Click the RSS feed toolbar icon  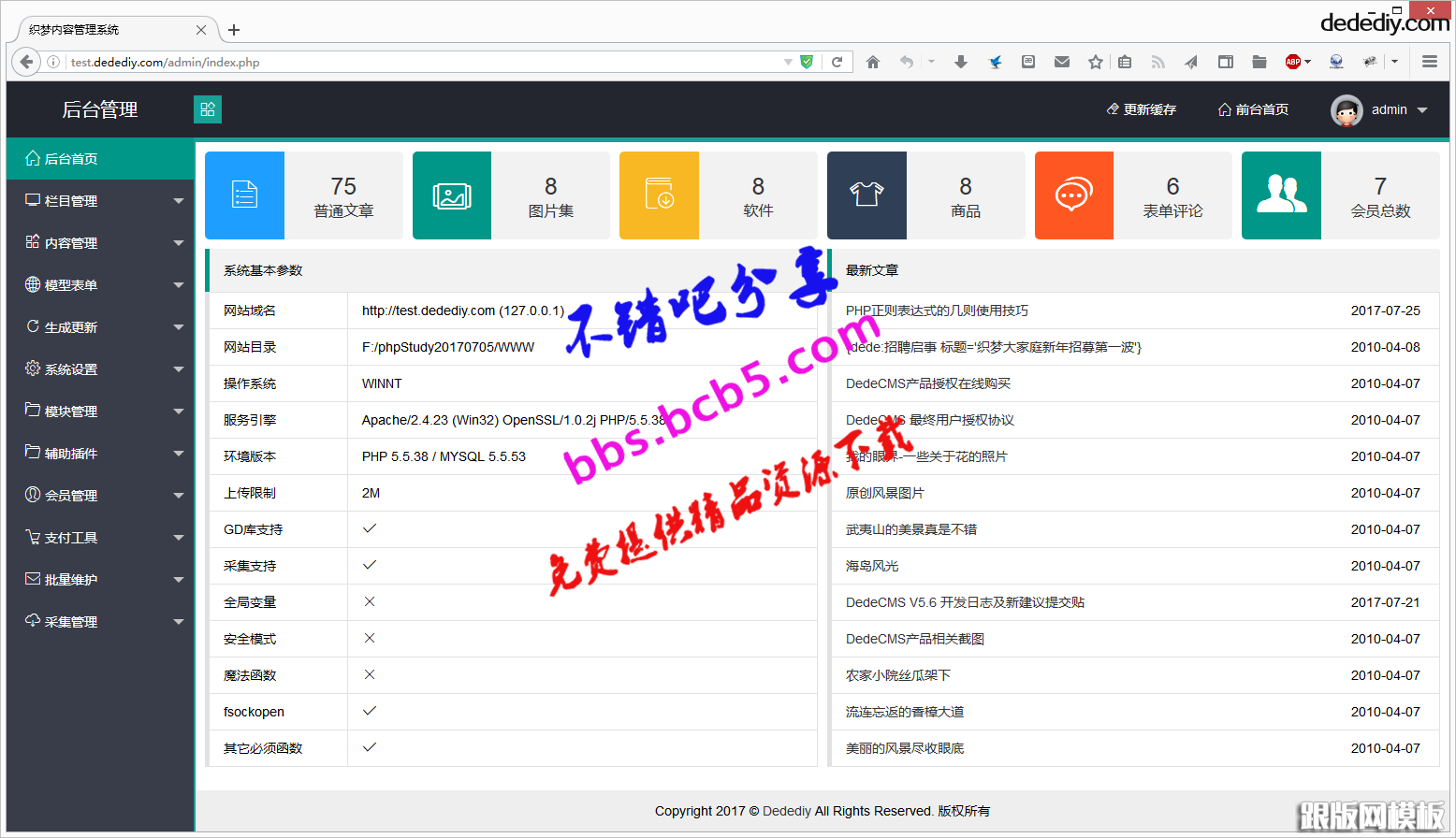coord(1158,62)
